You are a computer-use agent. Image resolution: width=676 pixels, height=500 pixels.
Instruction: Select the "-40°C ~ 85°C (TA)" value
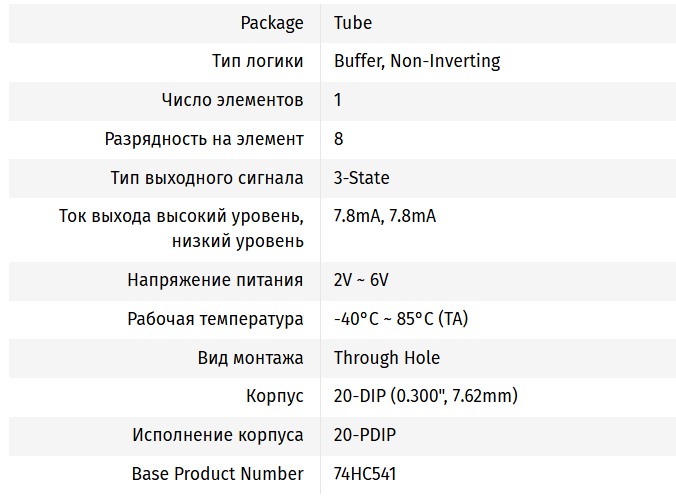point(401,319)
